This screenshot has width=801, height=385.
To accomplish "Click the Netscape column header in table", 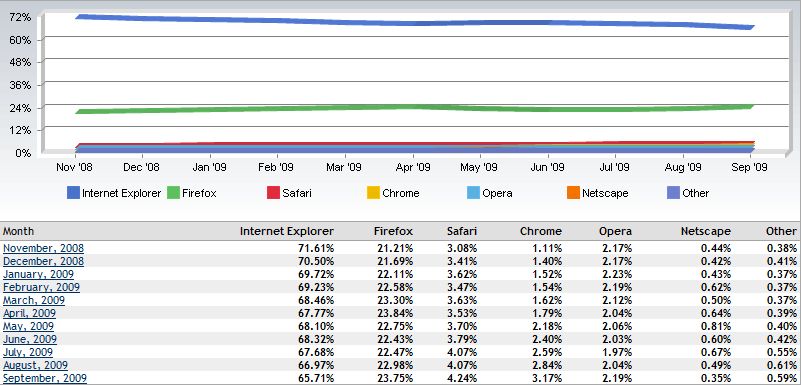I will coord(706,231).
